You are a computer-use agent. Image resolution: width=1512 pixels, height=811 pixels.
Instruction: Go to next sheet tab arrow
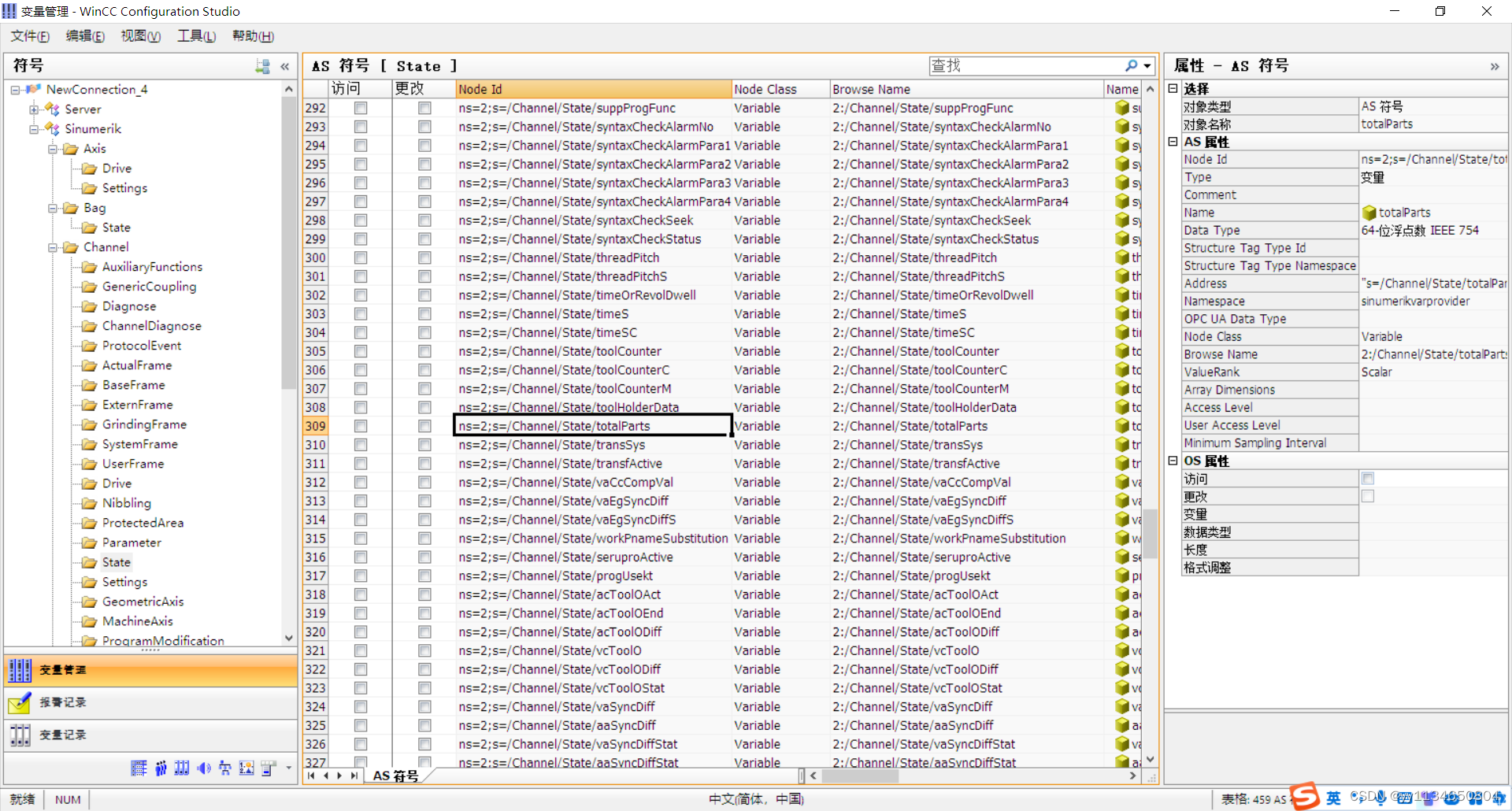click(x=340, y=776)
